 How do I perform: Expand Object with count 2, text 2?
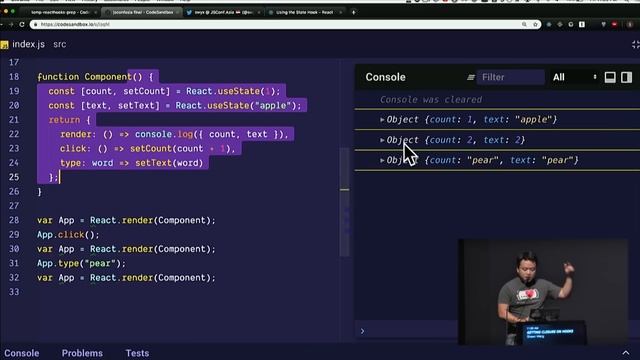(382, 140)
